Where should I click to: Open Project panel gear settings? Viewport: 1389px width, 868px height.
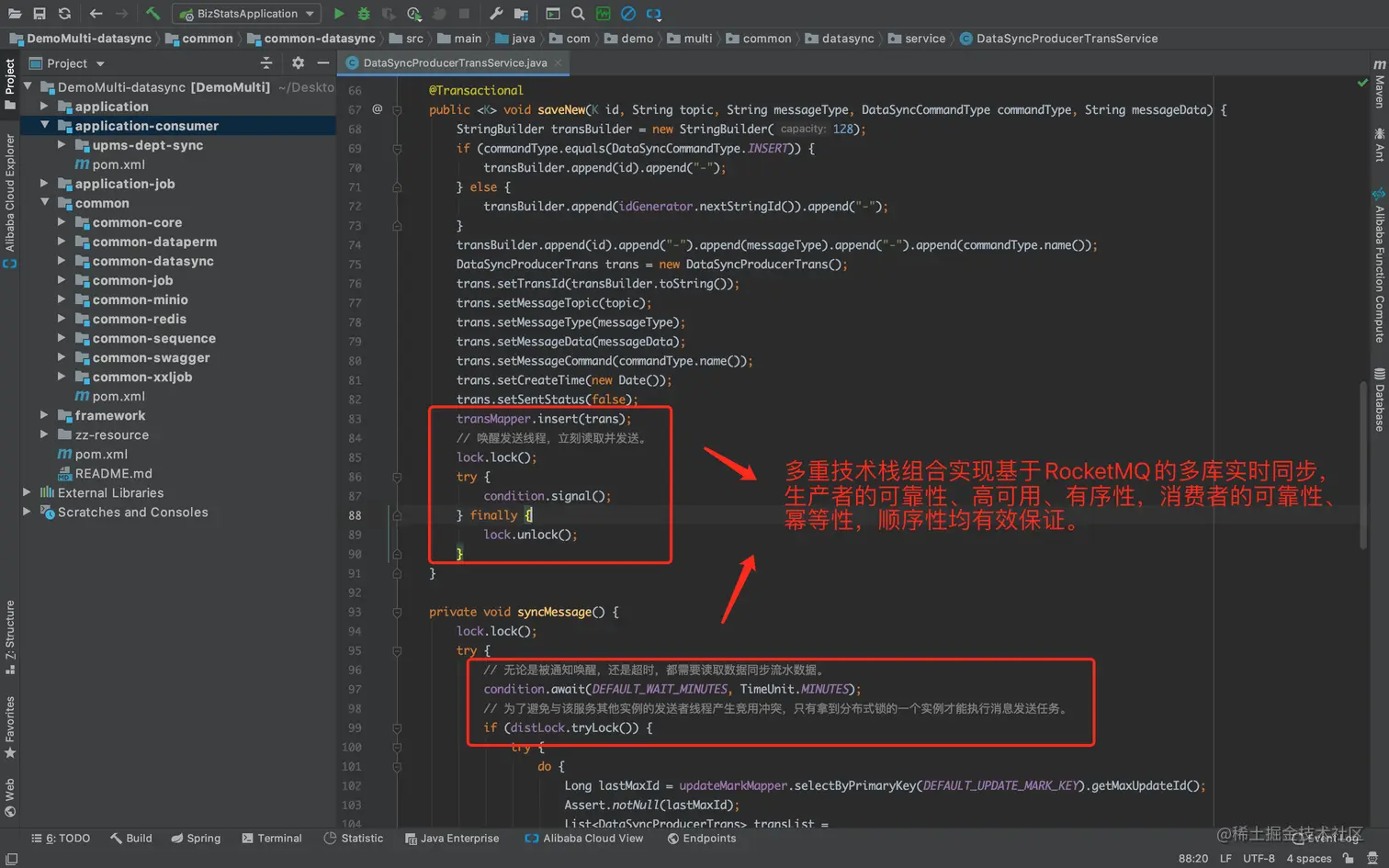[x=298, y=62]
